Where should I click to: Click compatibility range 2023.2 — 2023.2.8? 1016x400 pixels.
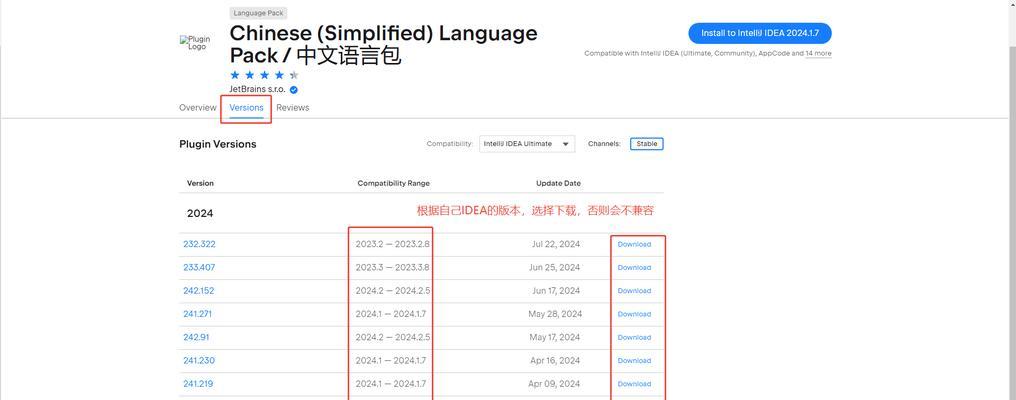[x=393, y=244]
